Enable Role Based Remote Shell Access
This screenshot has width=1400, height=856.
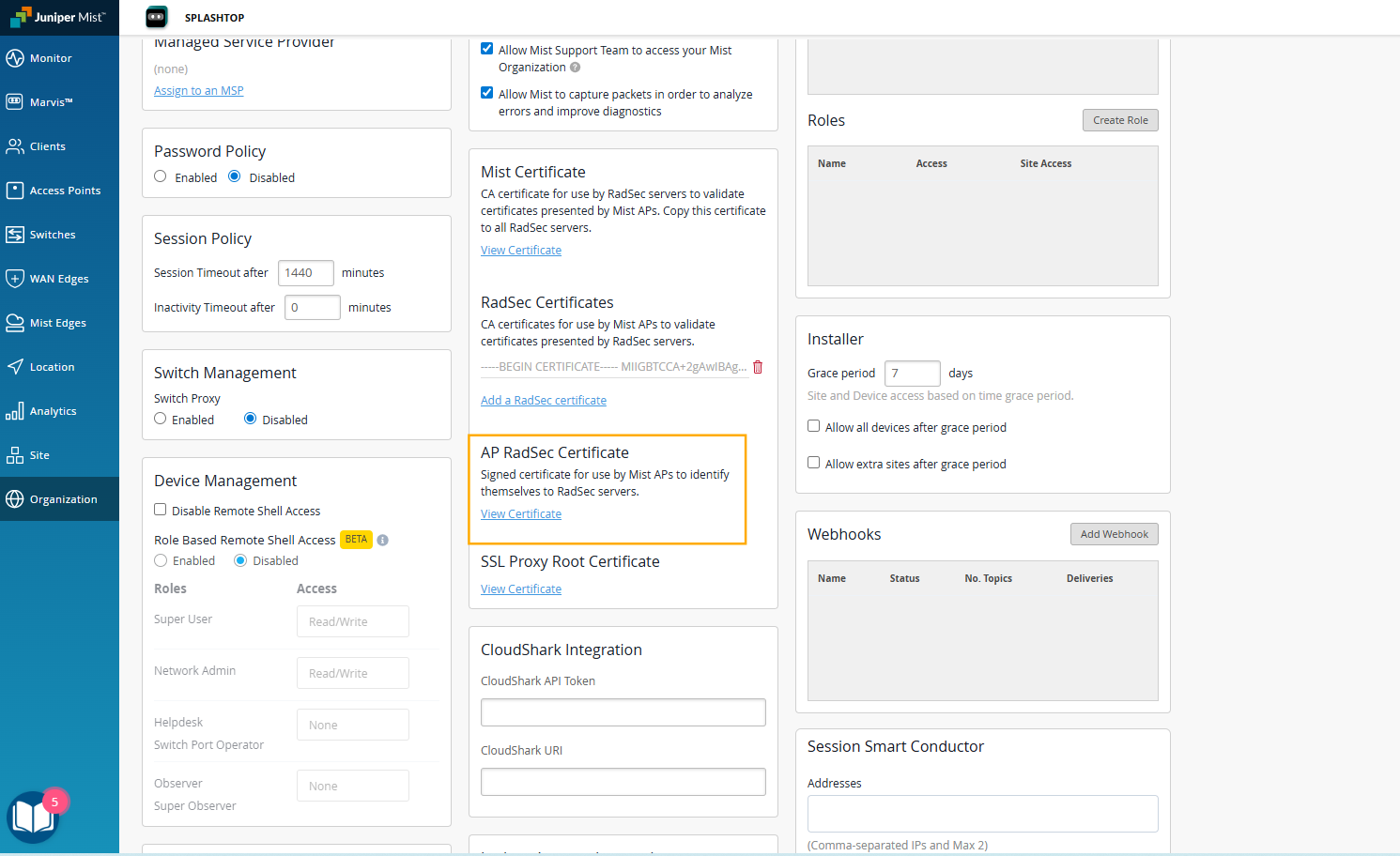click(161, 560)
